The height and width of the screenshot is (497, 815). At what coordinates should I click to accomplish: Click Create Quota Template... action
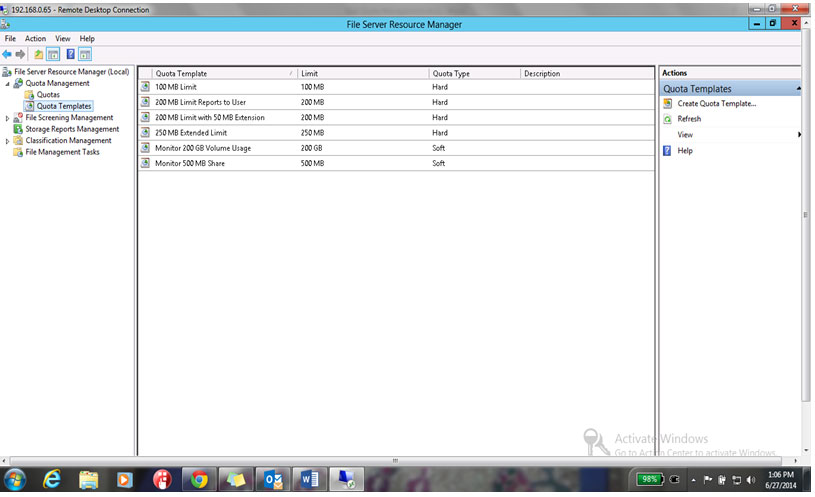click(716, 103)
